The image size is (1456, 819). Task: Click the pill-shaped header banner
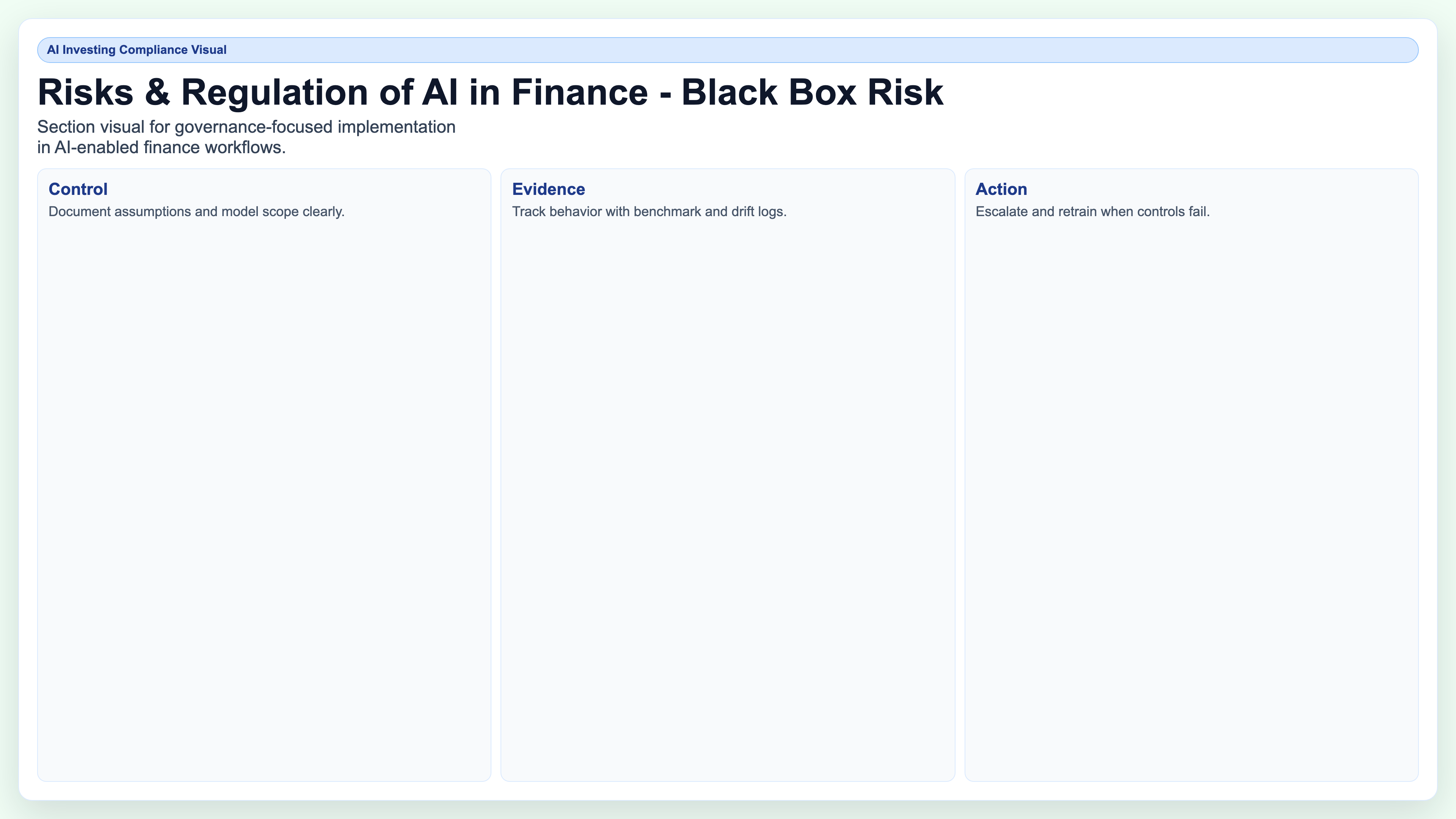728,49
